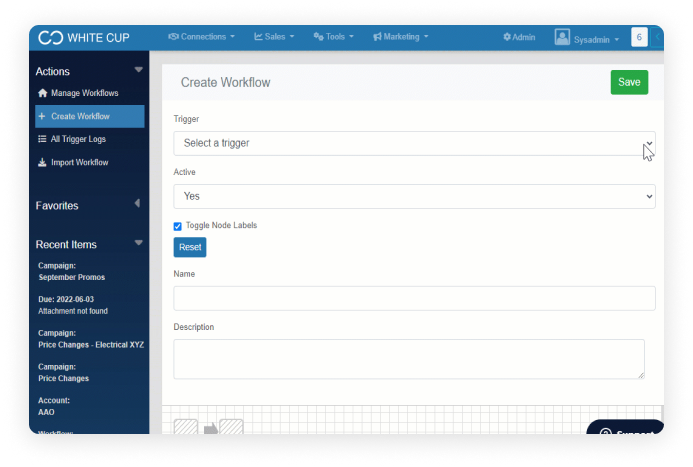Click the White Cup logo icon
Image resolution: width=693 pixels, height=467 pixels.
(50, 38)
